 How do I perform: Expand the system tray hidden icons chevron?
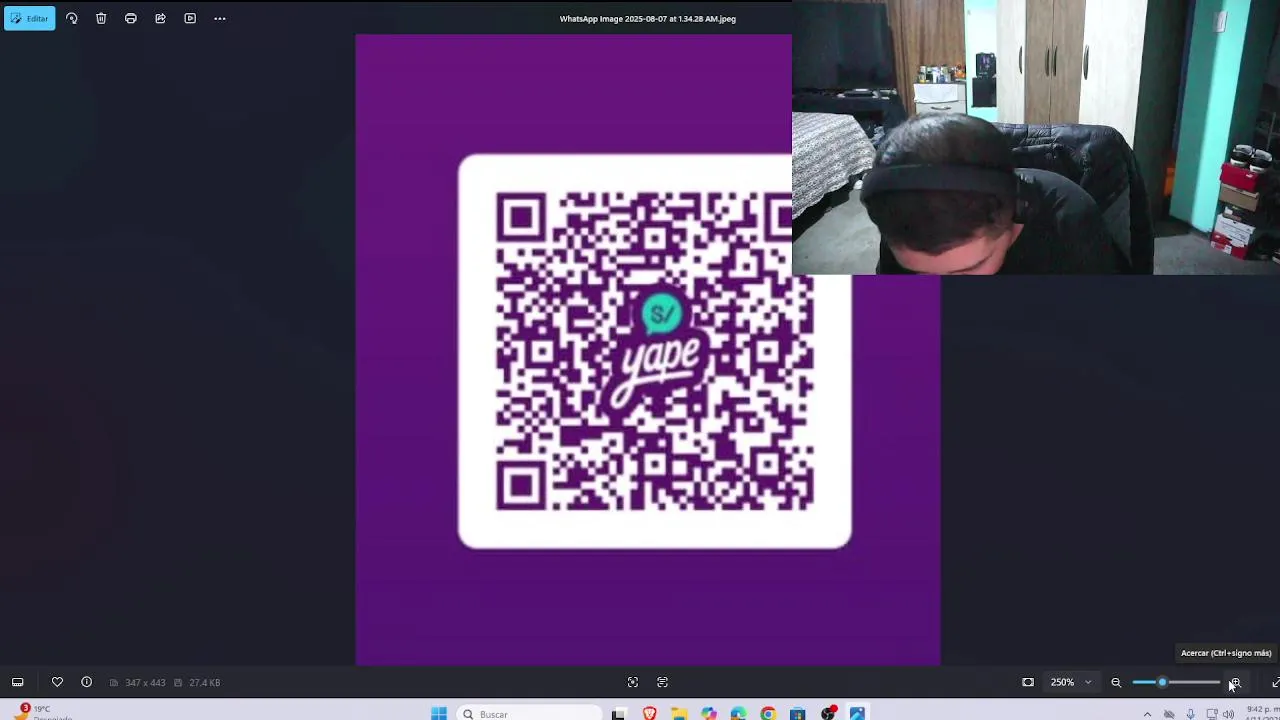pos(1147,714)
